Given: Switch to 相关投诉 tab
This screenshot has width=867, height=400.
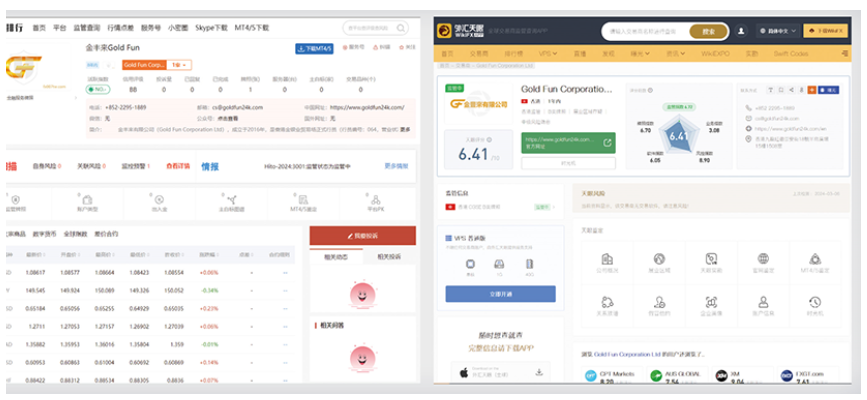Looking at the screenshot, I should pyautogui.click(x=389, y=257).
